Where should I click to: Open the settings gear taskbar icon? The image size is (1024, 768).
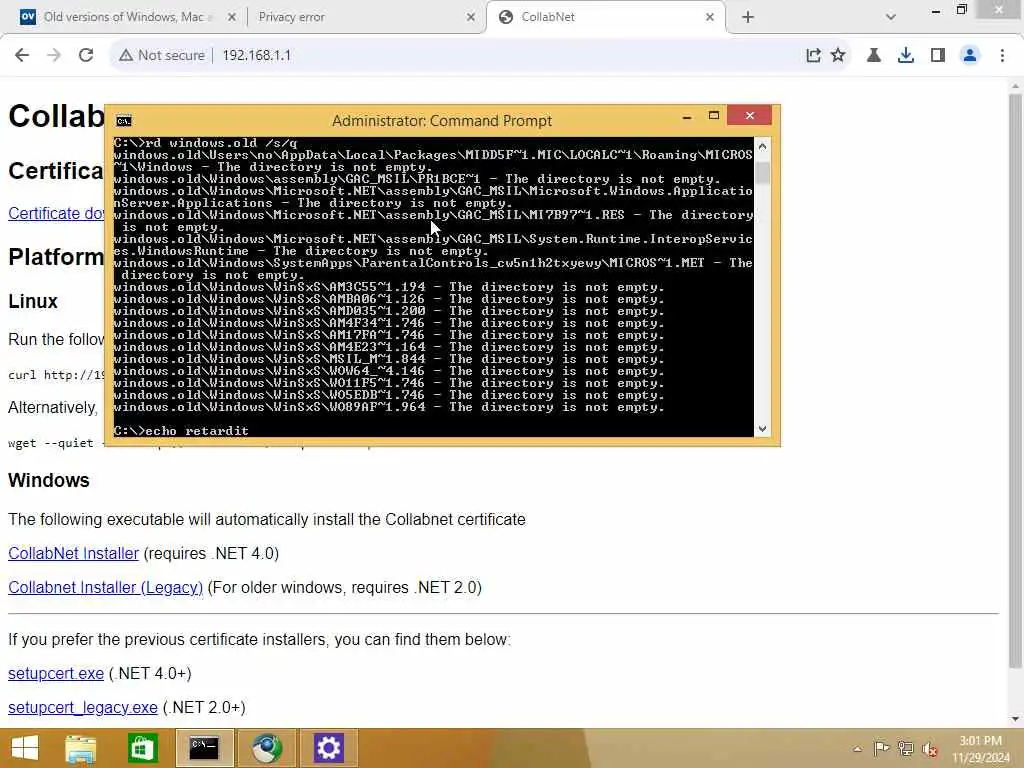(x=328, y=748)
